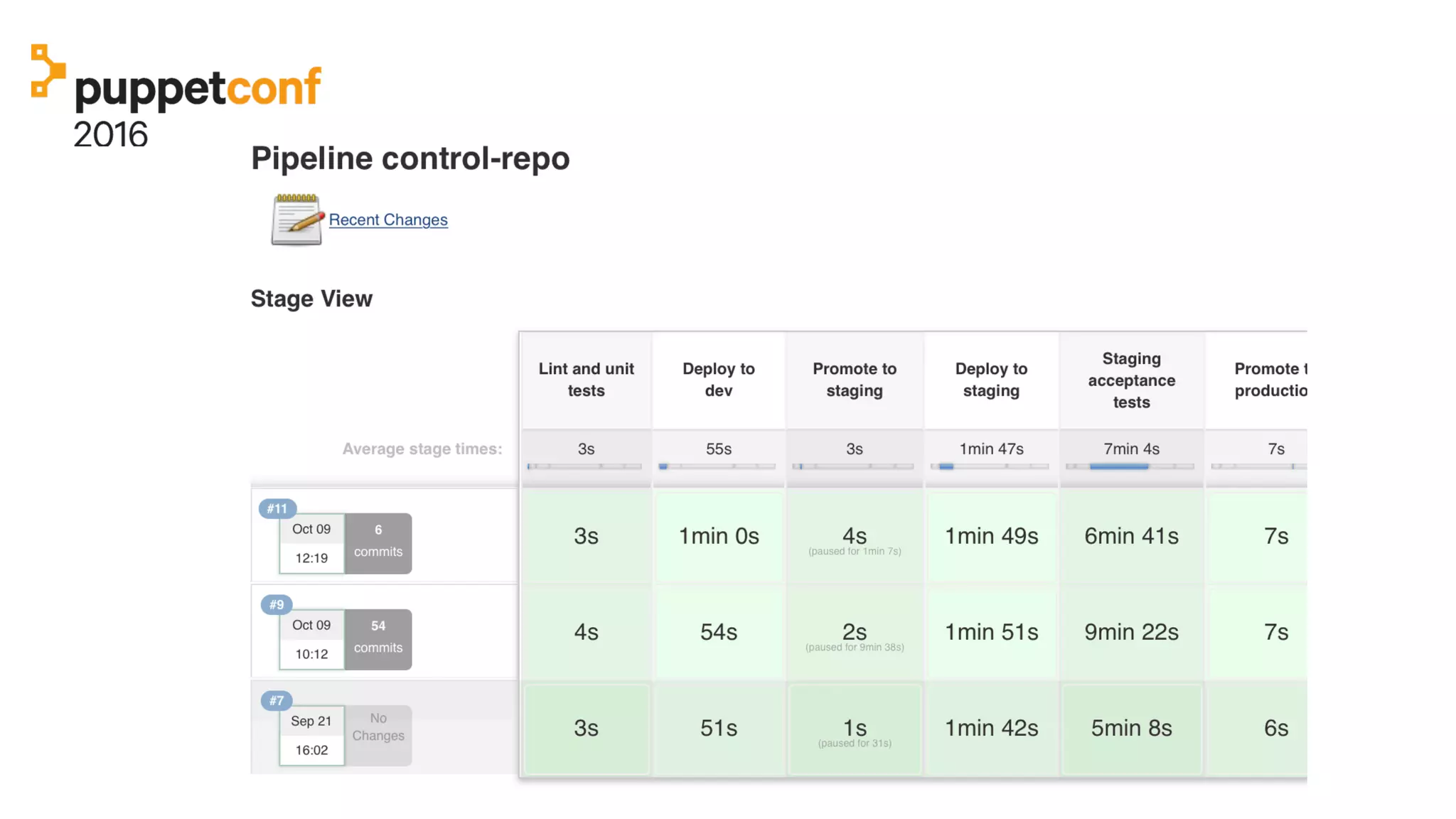Image resolution: width=1456 pixels, height=819 pixels.
Task: Open the 54 commits box
Action: pyautogui.click(x=378, y=639)
